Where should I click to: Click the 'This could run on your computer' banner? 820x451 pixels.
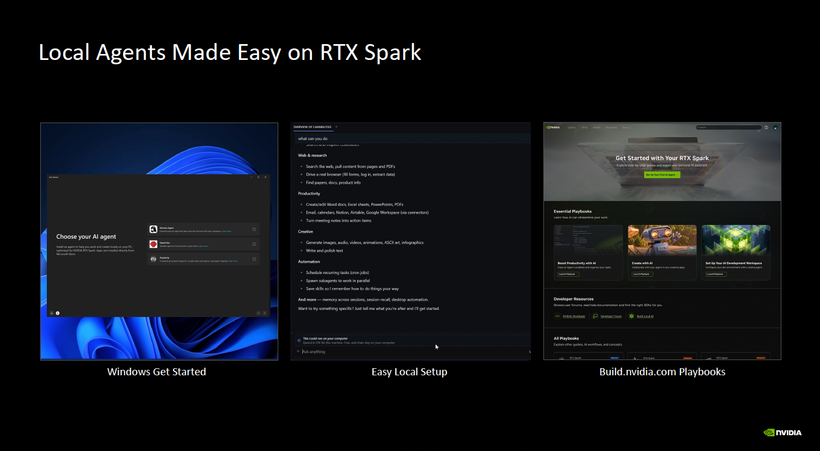point(411,341)
